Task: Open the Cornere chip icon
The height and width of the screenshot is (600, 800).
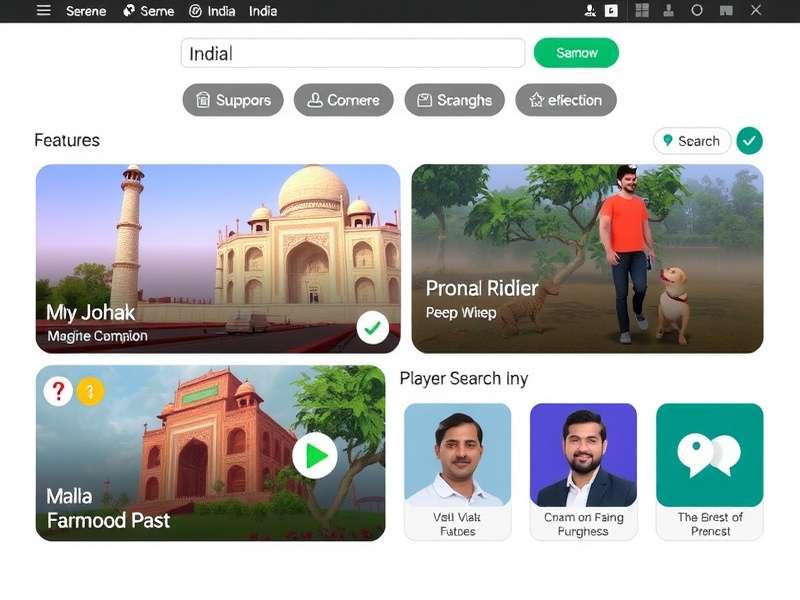Action: (315, 100)
